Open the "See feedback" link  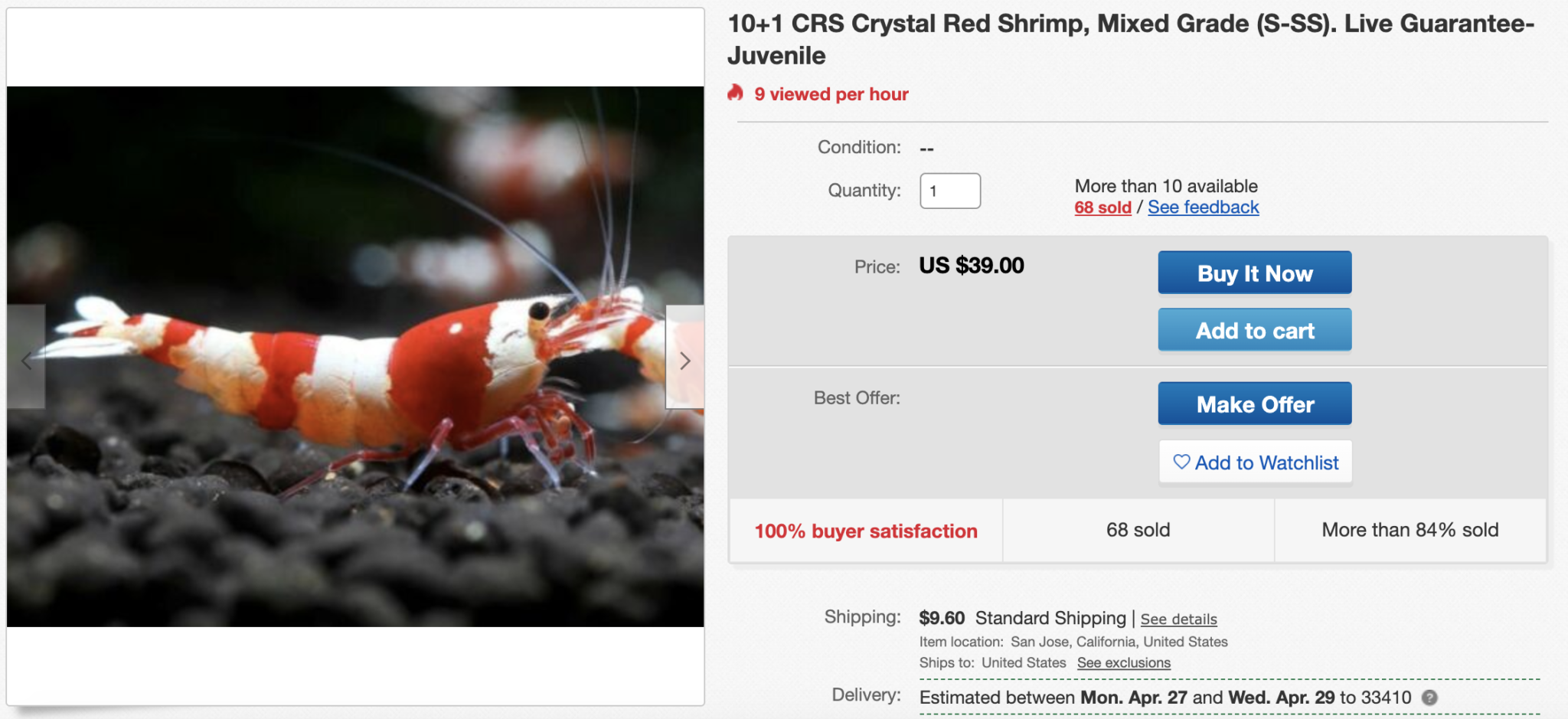pyautogui.click(x=1203, y=207)
